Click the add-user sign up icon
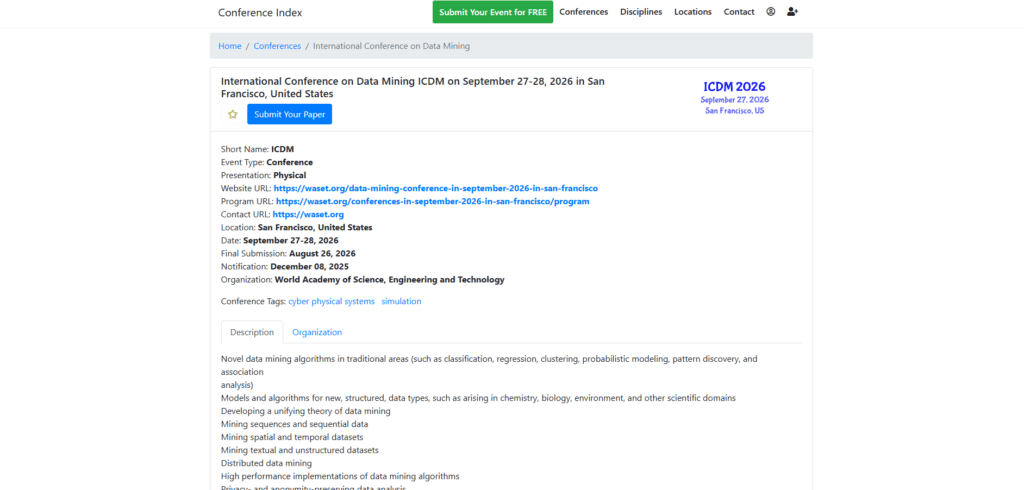 (792, 12)
